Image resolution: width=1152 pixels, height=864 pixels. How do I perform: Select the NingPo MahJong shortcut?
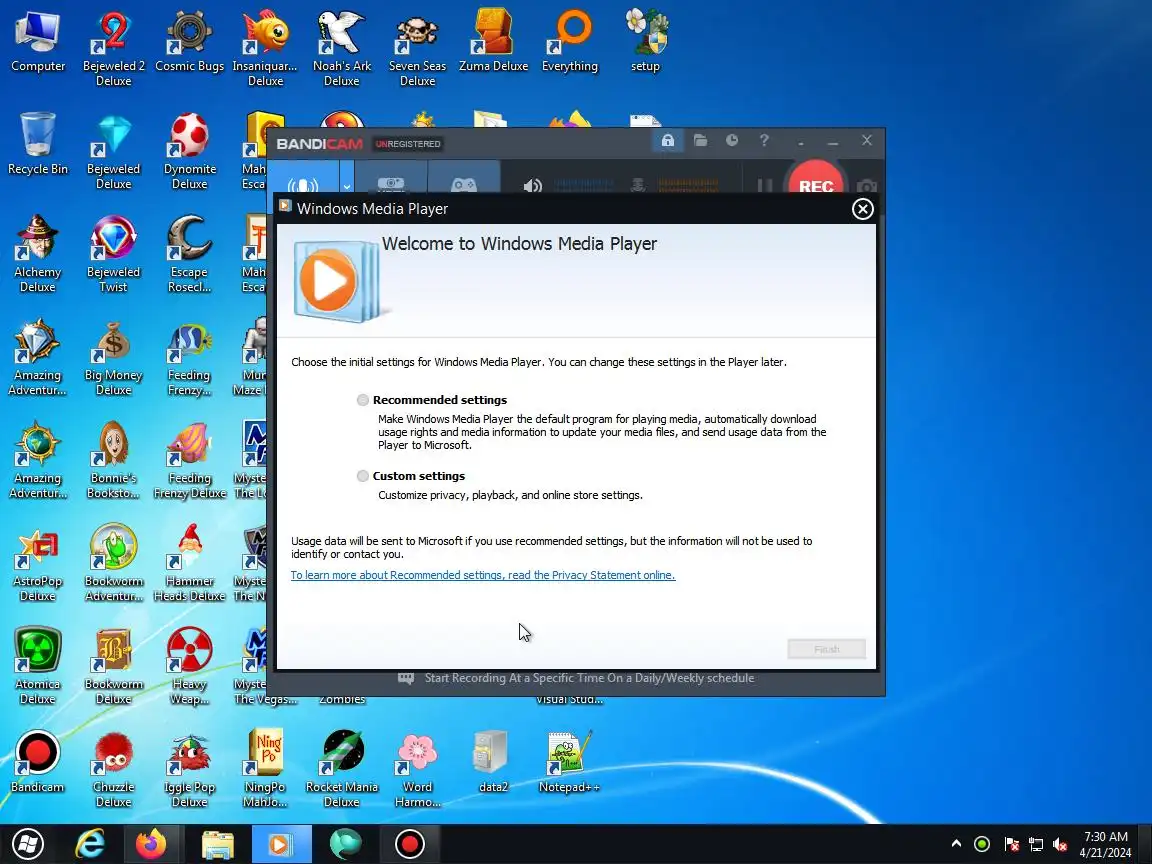[265, 769]
